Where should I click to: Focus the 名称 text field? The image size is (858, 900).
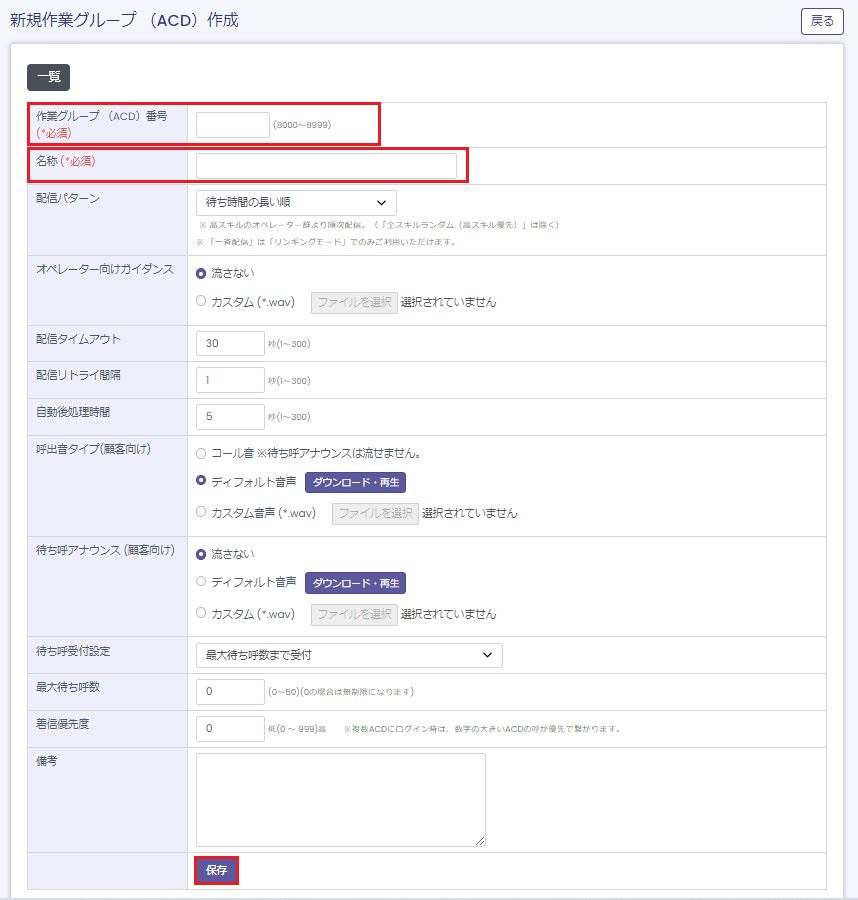coord(326,166)
